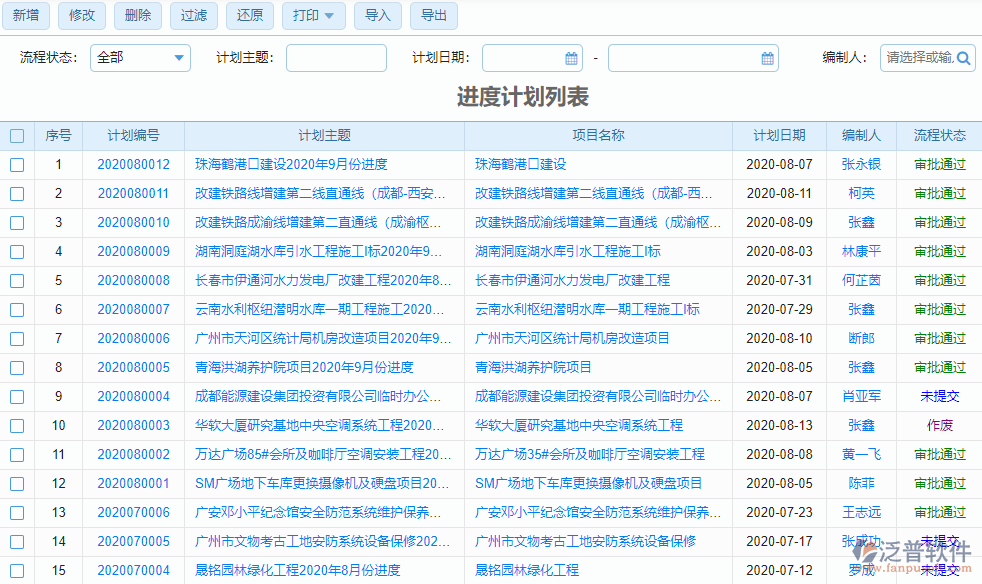Enable the select-all checkbox in table header
Screen dimensions: 982x584
click(x=16, y=135)
